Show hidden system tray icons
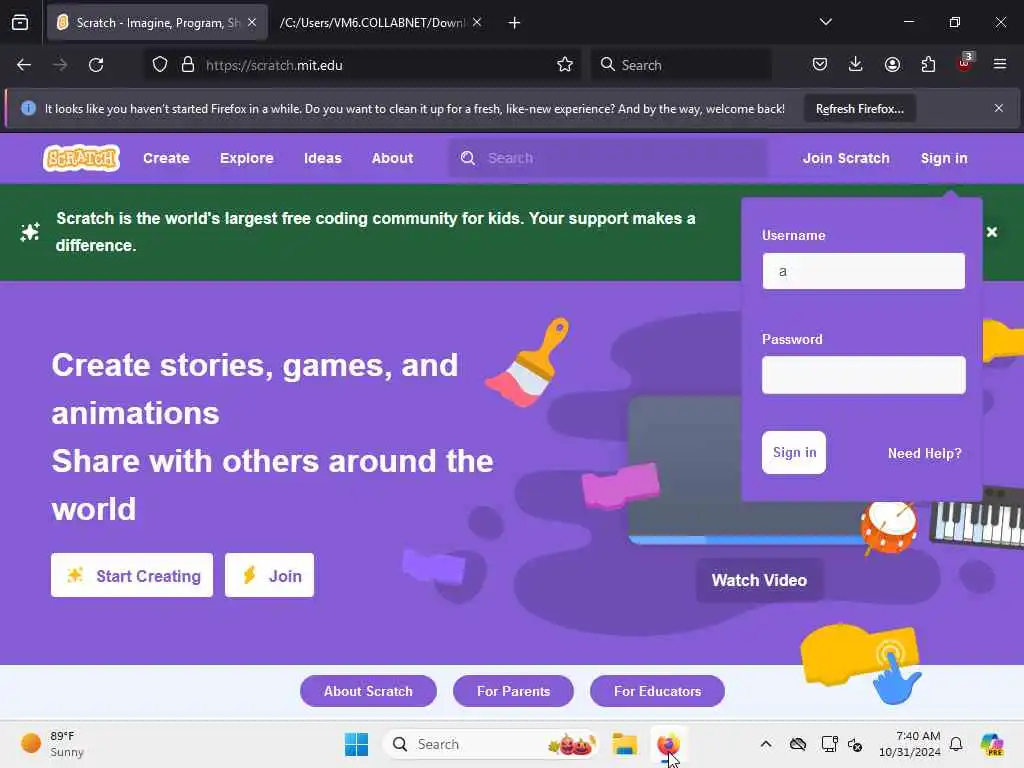This screenshot has height=768, width=1024. [x=766, y=744]
